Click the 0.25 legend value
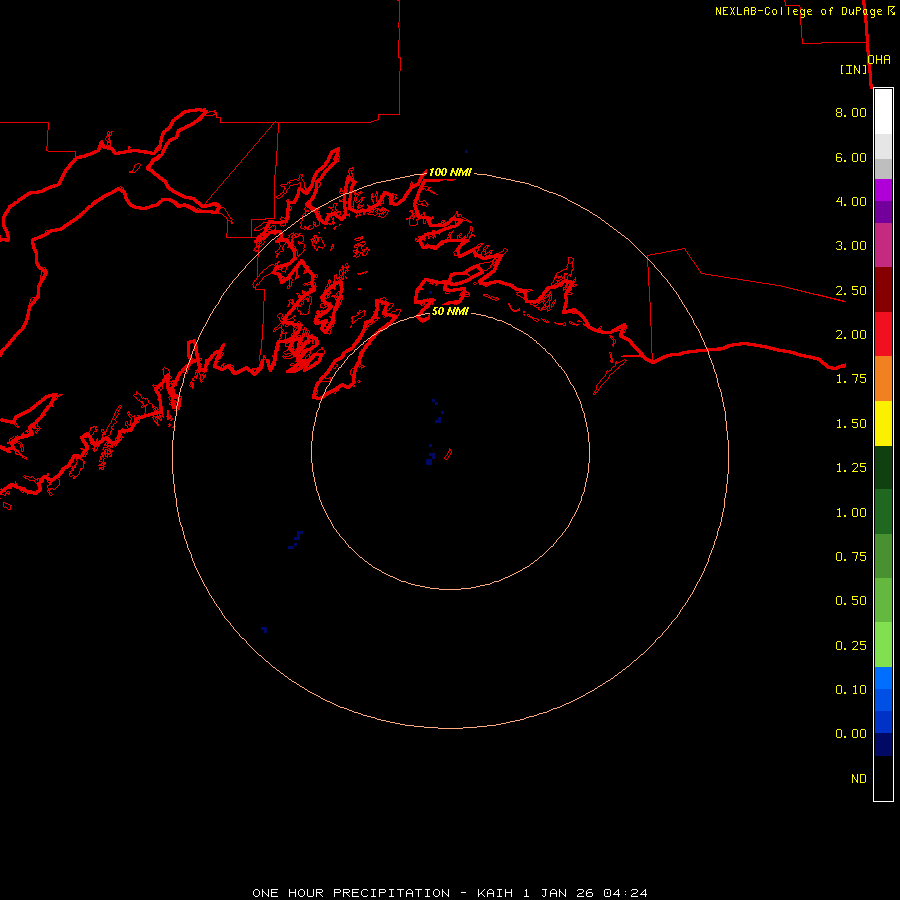This screenshot has height=900, width=900. [x=851, y=646]
